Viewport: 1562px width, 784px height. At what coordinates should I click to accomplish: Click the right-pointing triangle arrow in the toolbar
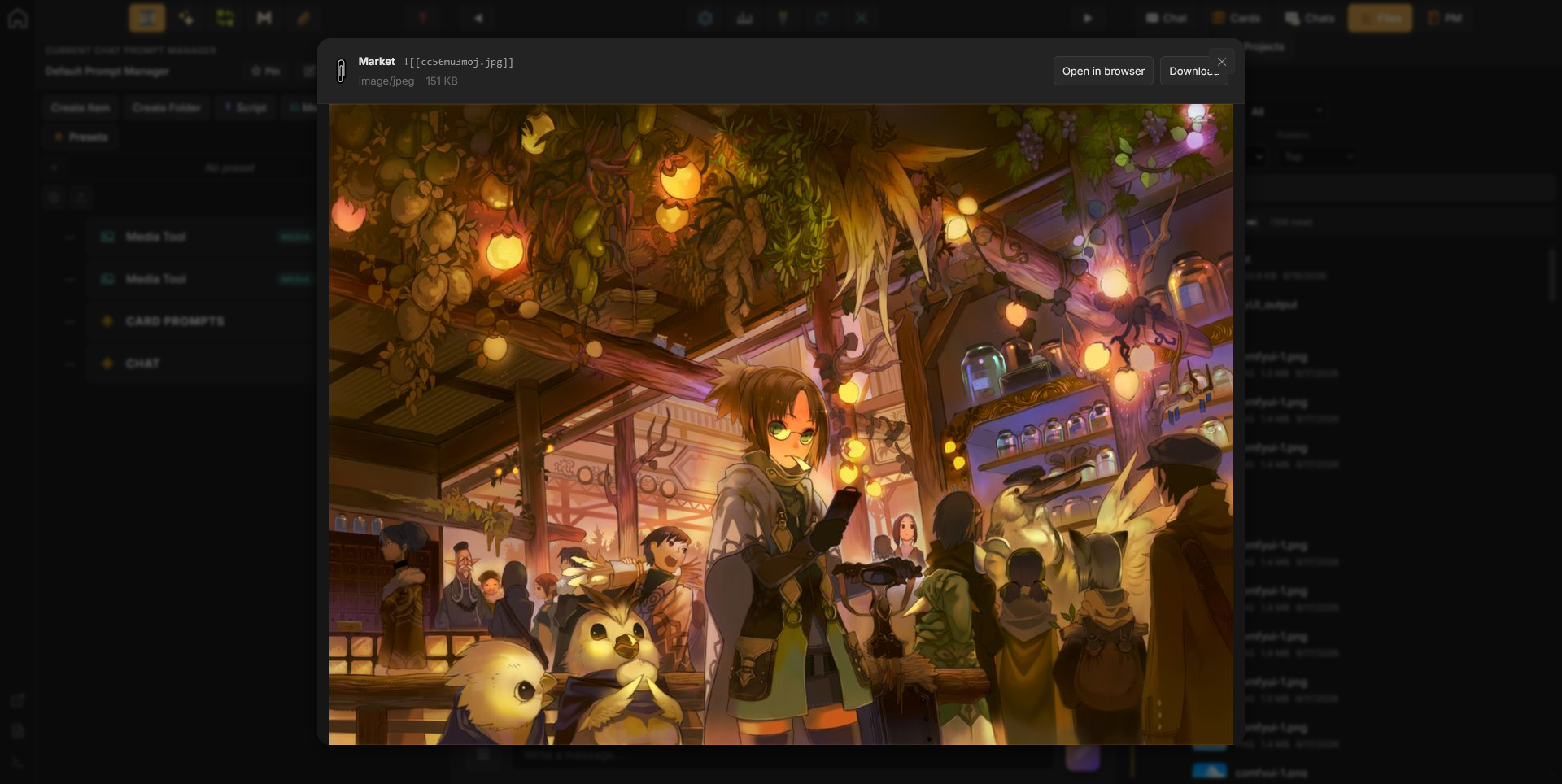click(x=1088, y=18)
